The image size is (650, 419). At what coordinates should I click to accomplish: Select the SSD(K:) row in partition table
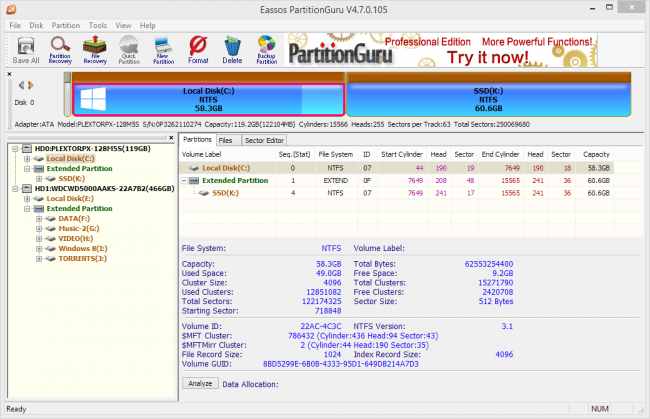(x=397, y=193)
